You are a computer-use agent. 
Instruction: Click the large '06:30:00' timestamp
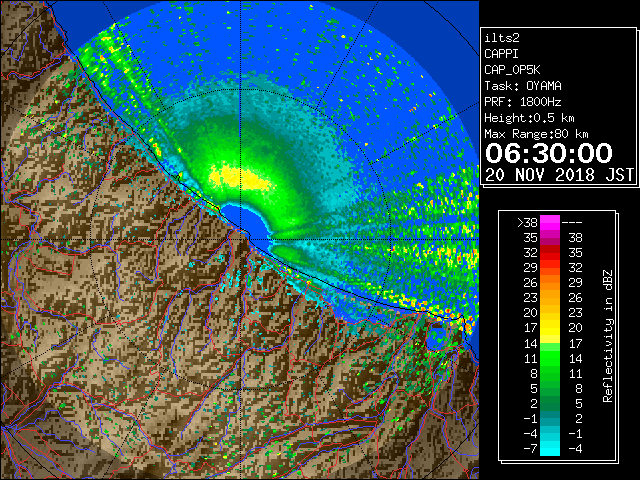point(549,153)
